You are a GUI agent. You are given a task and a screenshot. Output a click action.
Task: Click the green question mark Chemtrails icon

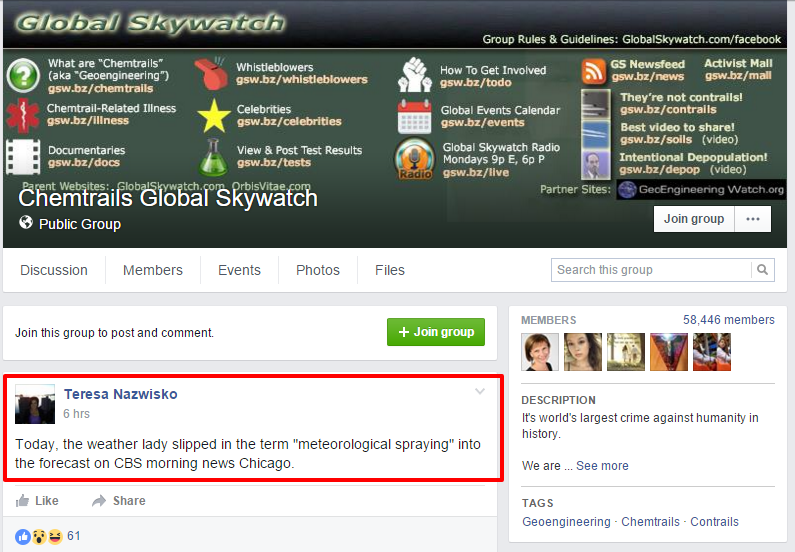(23, 75)
